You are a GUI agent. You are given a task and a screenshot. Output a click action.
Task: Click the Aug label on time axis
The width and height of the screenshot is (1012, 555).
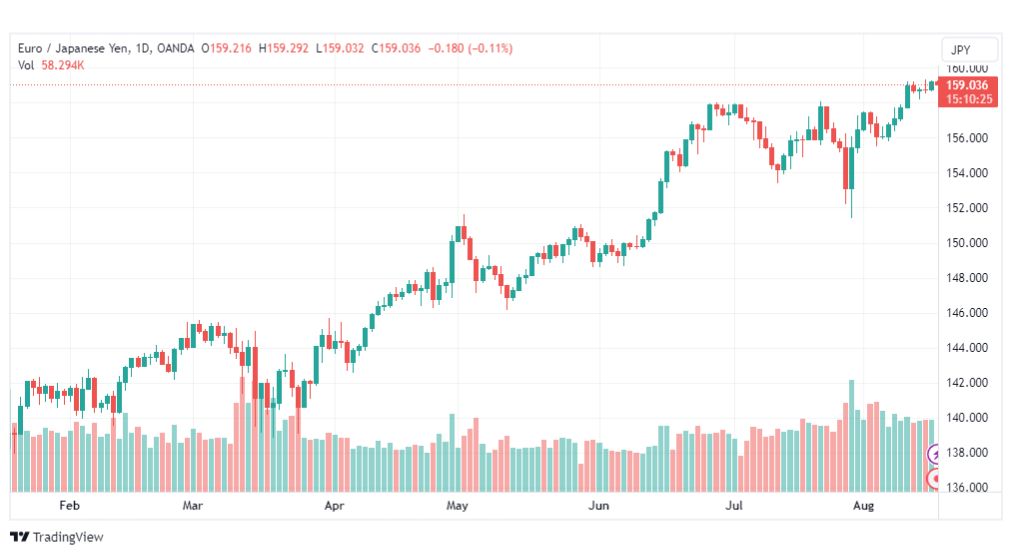[863, 505]
